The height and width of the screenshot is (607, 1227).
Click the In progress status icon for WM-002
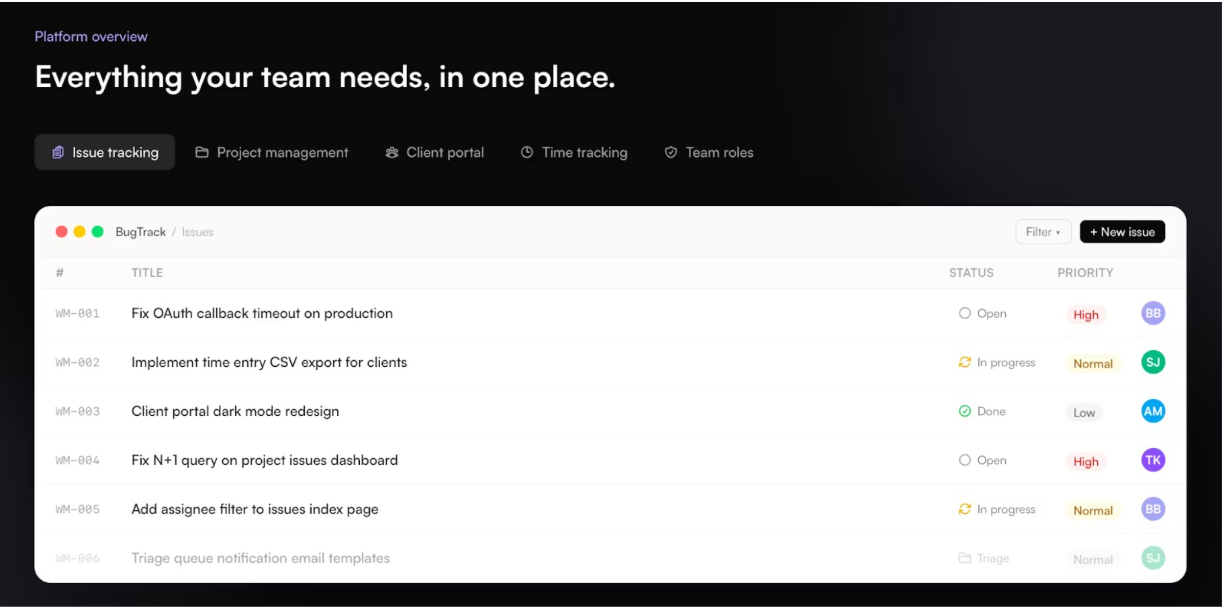965,362
